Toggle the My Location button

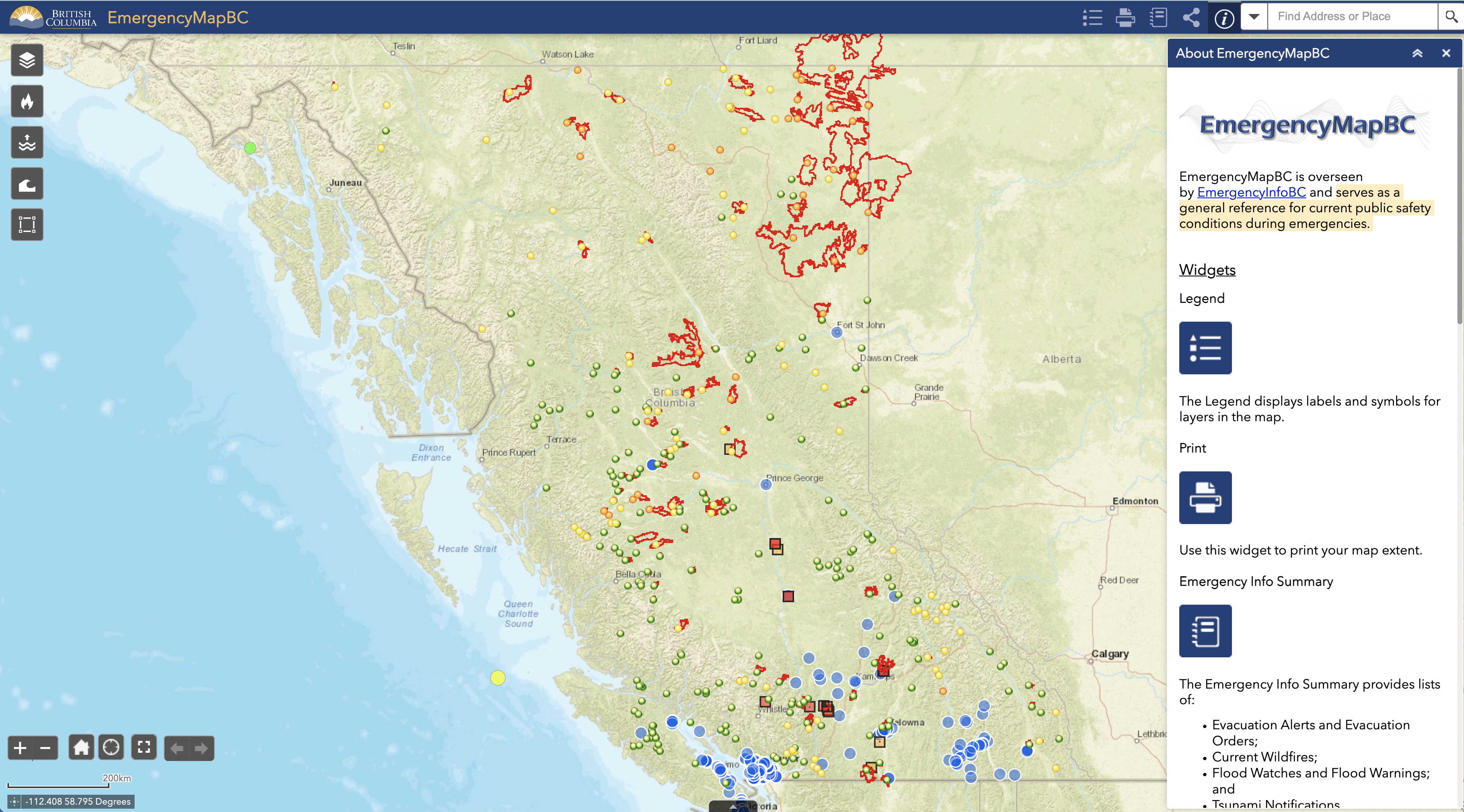click(x=111, y=748)
